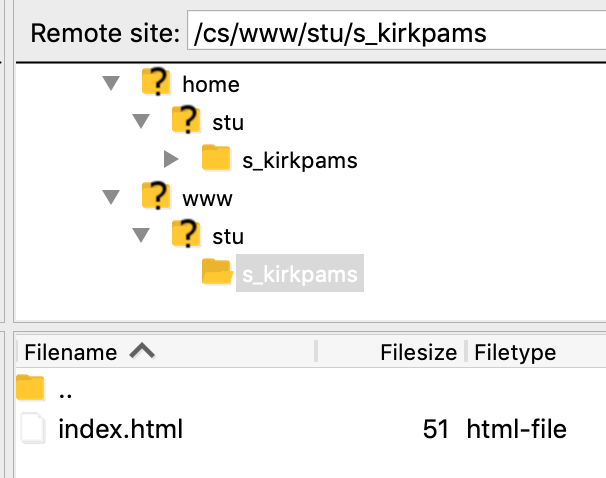Screen dimensions: 606x478
Task: Select the highlighted s_kirkpams entry under www/stu
Action: [x=299, y=273]
